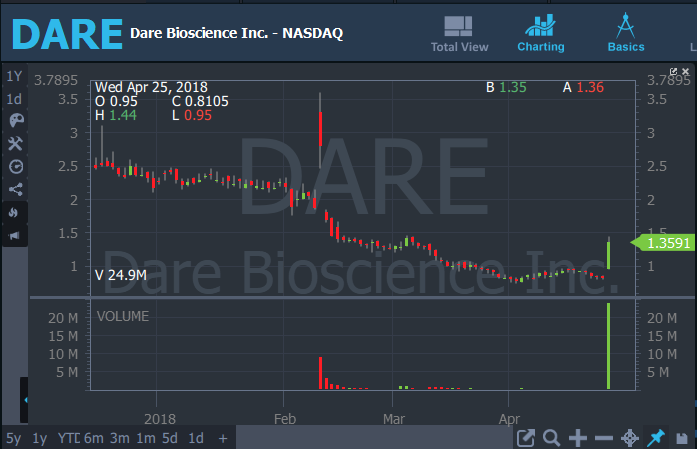The width and height of the screenshot is (697, 449).
Task: Open the Total View layout
Action: click(459, 34)
